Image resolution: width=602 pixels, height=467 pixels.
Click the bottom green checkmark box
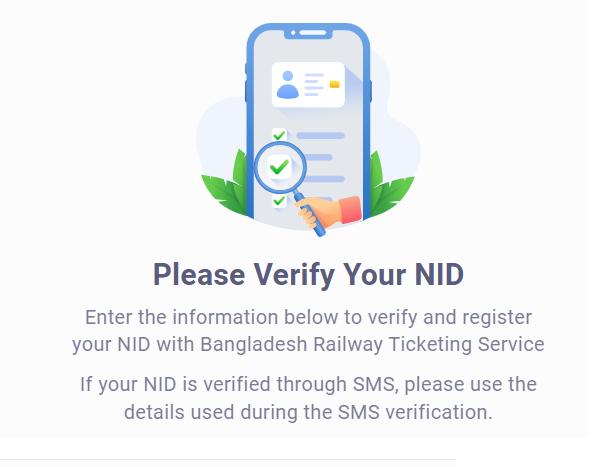pos(279,200)
